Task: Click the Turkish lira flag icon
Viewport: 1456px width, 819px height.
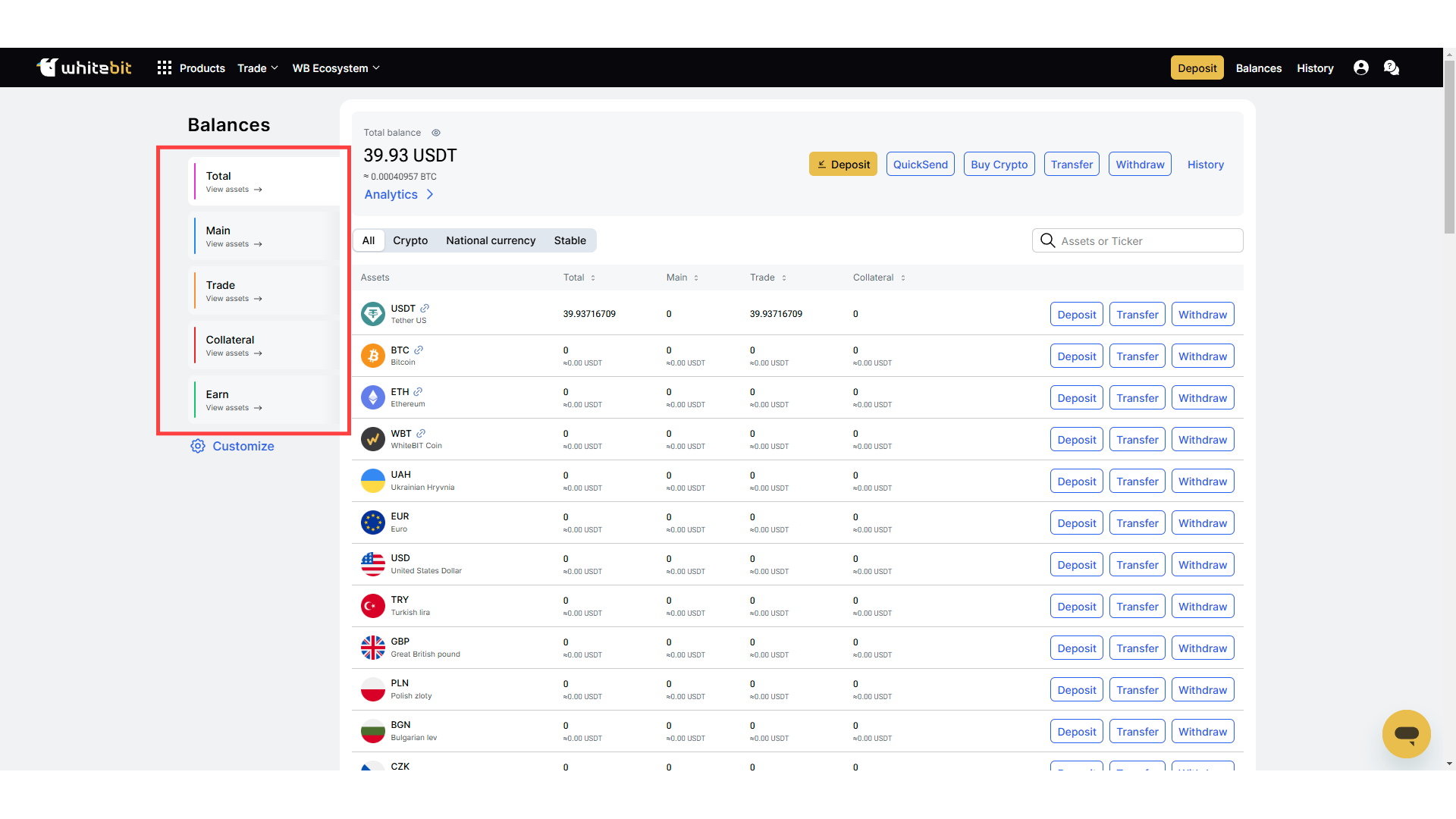Action: (373, 606)
